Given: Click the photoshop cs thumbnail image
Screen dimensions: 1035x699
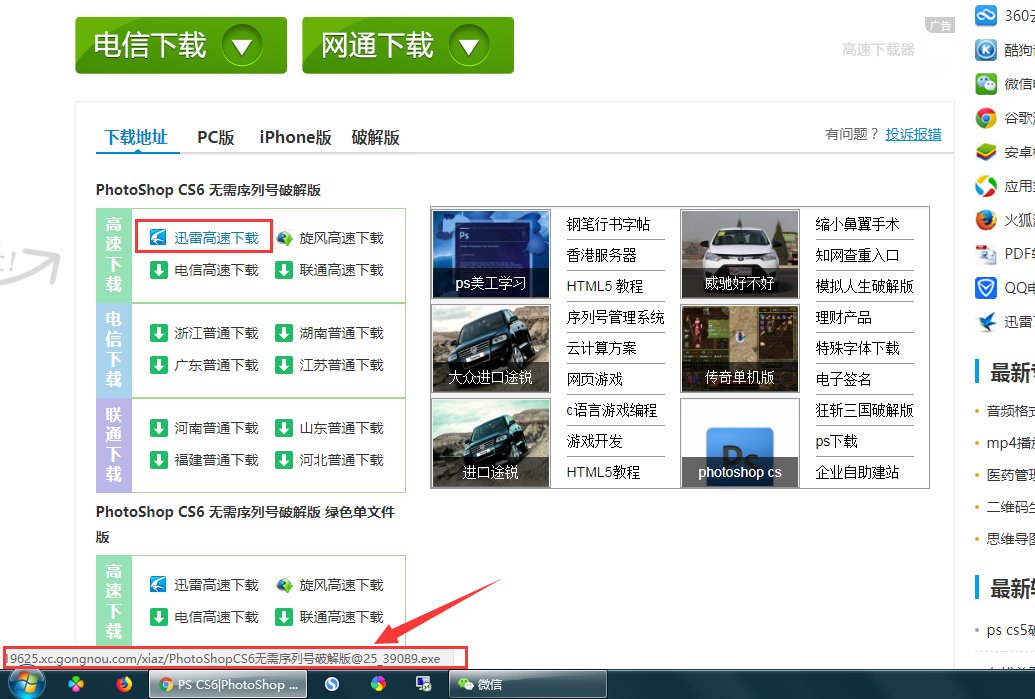Looking at the screenshot, I should click(x=739, y=442).
